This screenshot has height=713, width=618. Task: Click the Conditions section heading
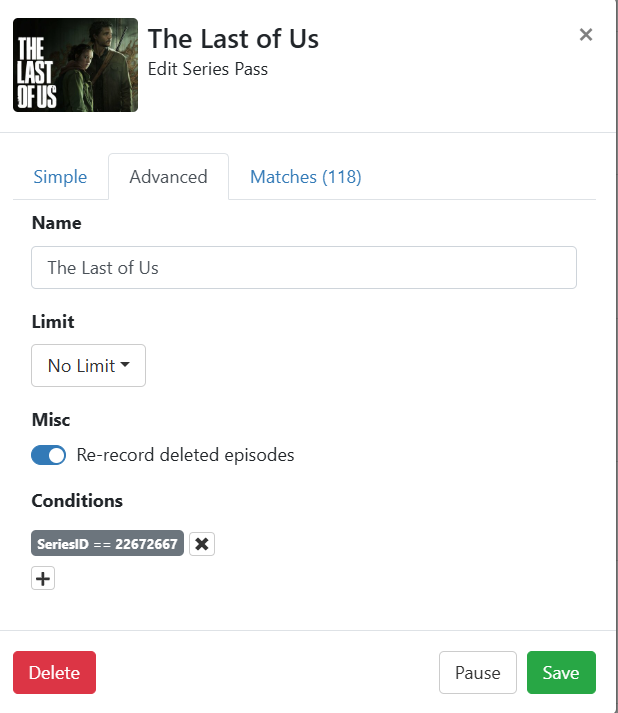(77, 501)
